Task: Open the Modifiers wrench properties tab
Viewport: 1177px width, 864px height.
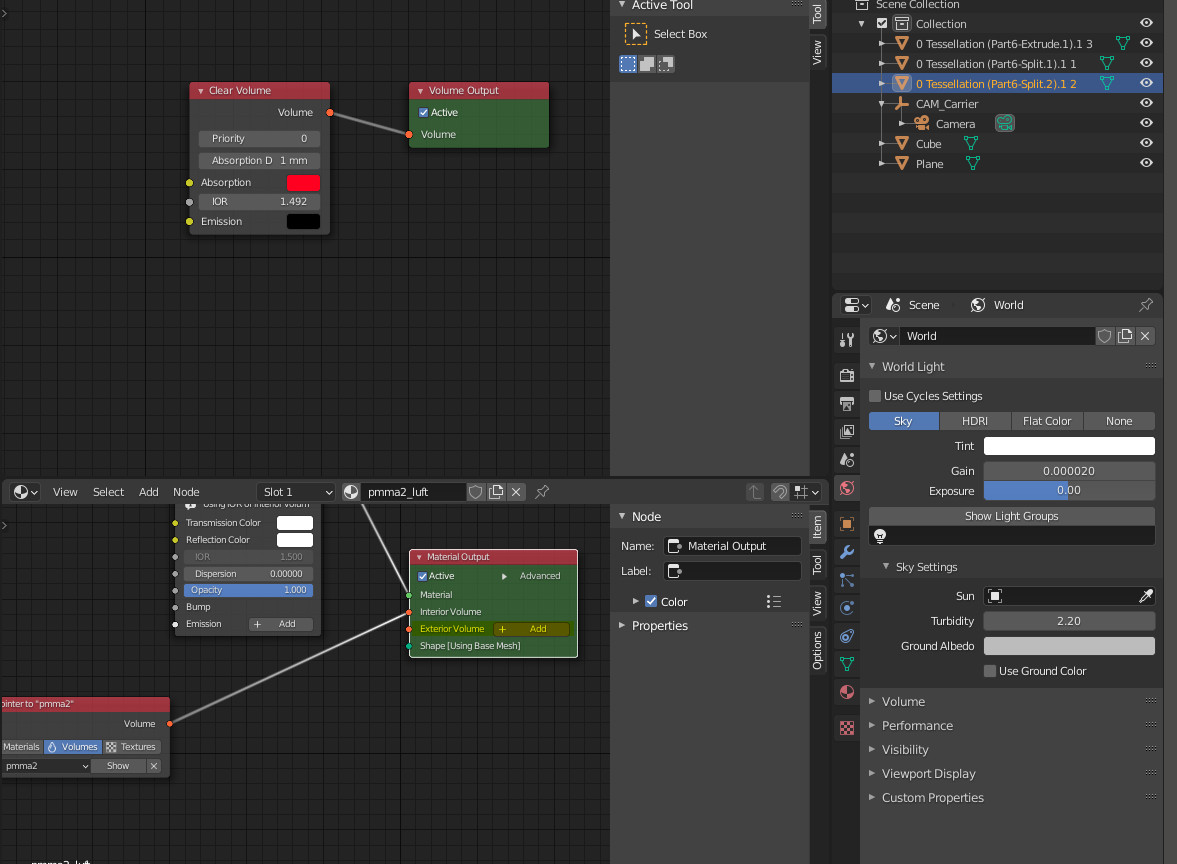Action: pyautogui.click(x=847, y=552)
